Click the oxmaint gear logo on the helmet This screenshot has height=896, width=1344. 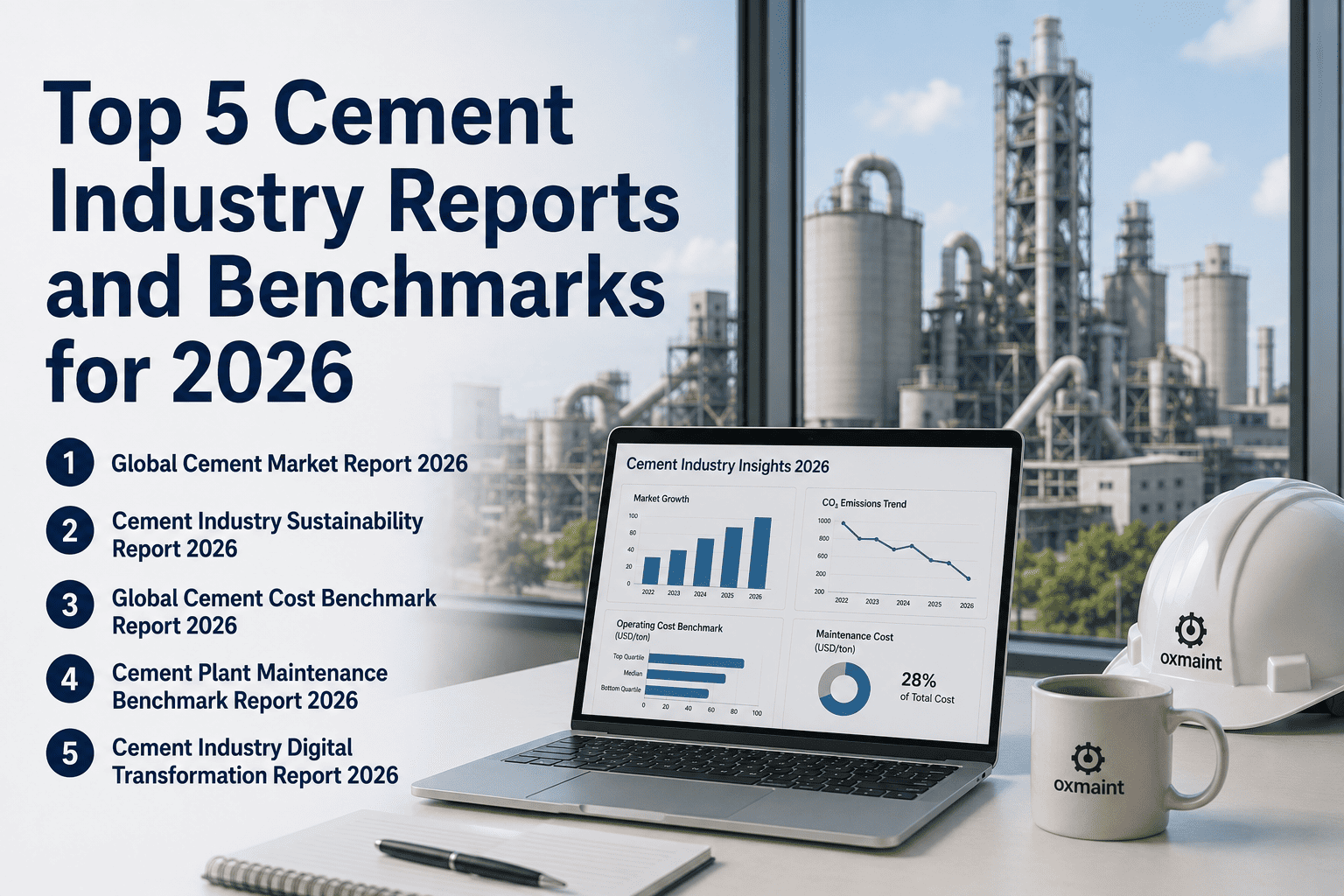(x=1190, y=631)
